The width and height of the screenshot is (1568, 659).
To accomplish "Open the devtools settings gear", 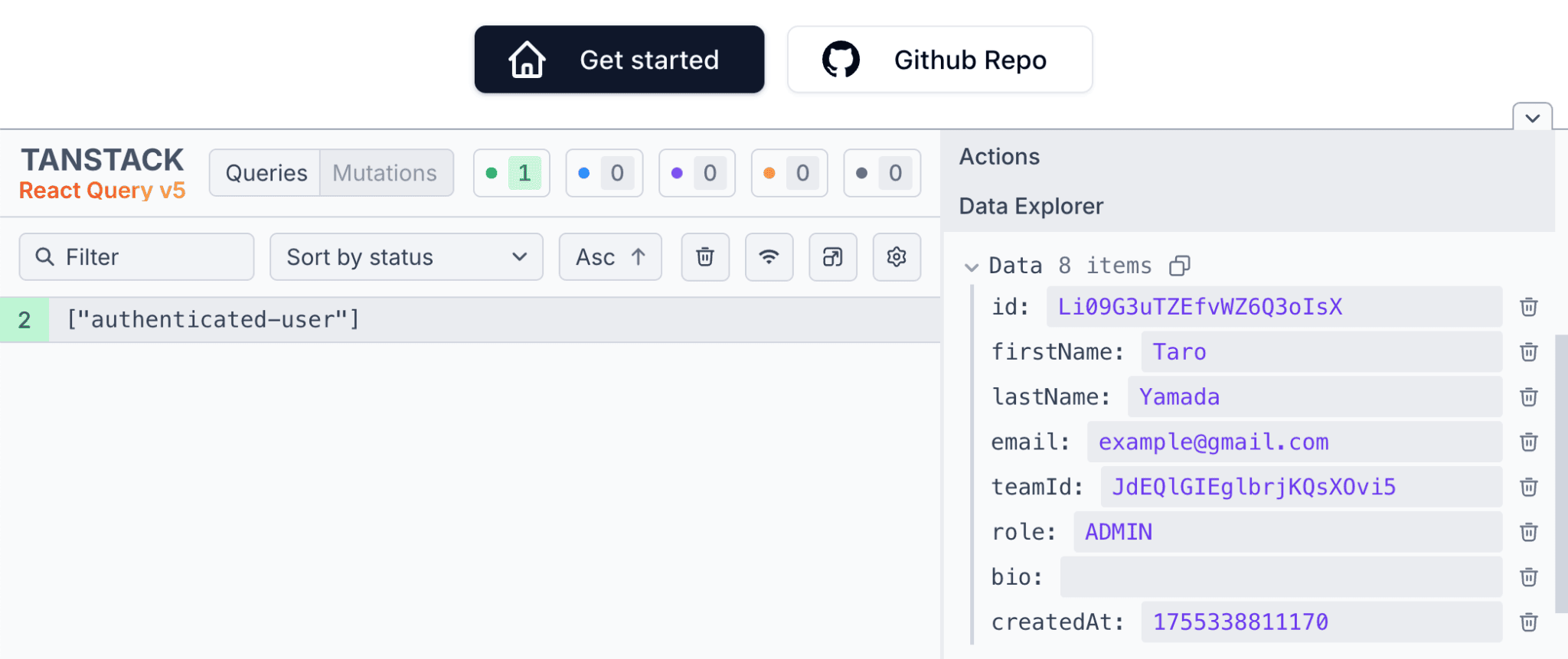I will [x=897, y=257].
